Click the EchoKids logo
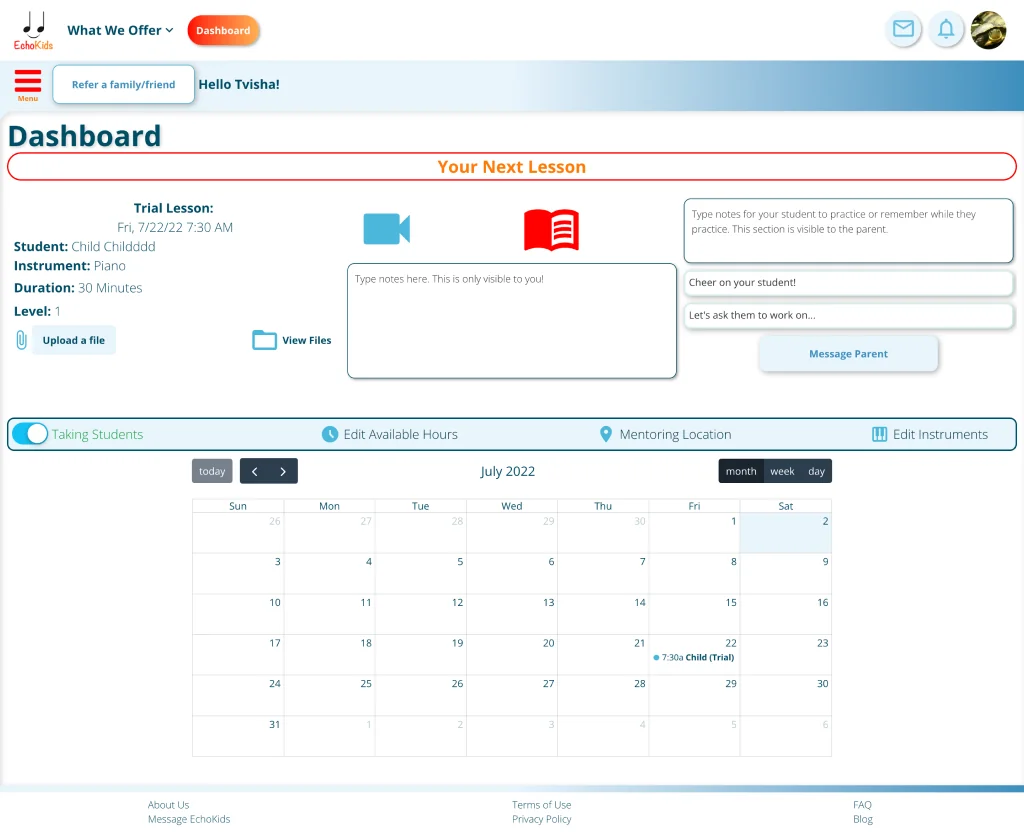1024x836 pixels. 33,31
